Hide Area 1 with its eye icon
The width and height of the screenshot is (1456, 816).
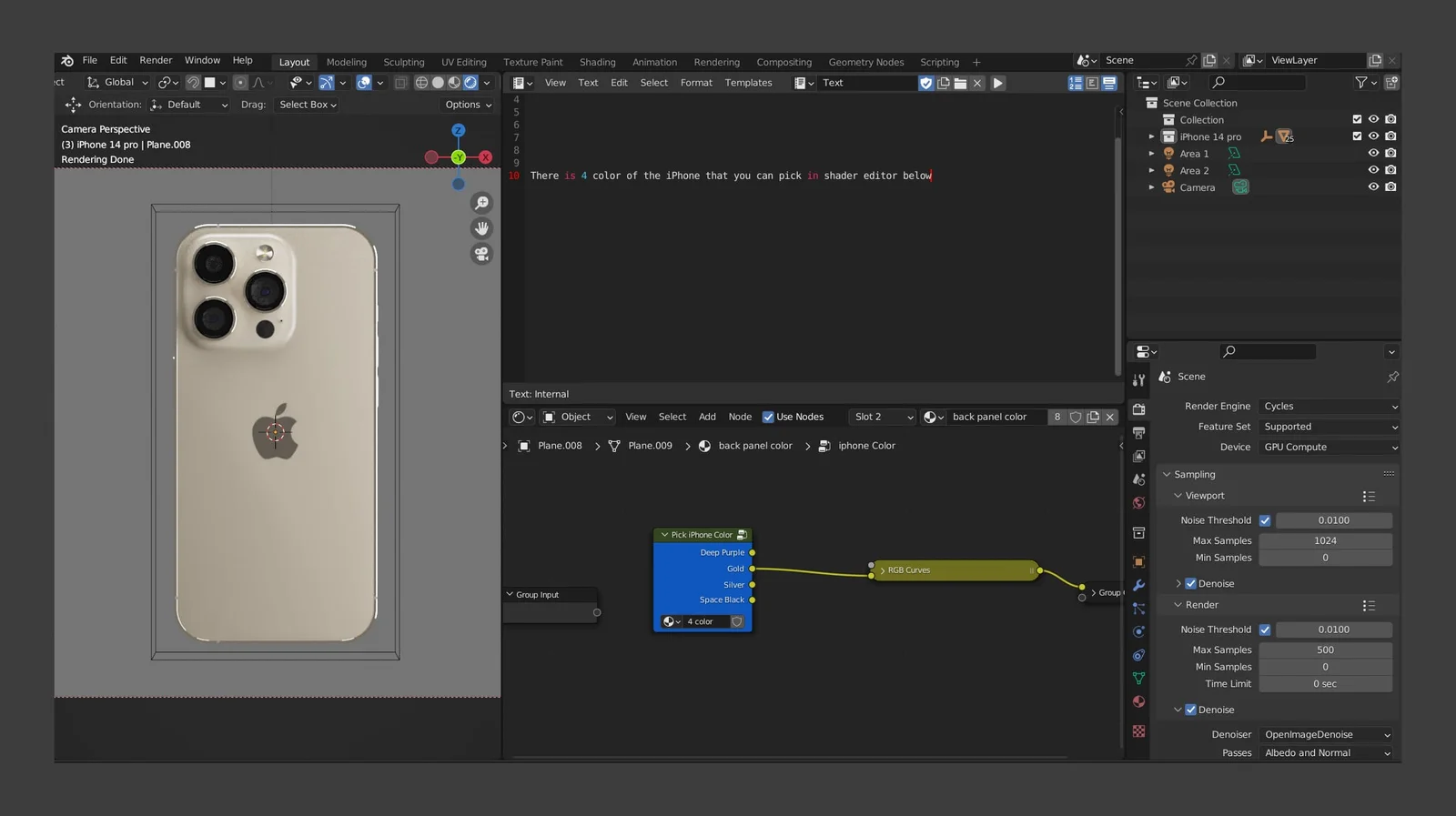pyautogui.click(x=1373, y=154)
